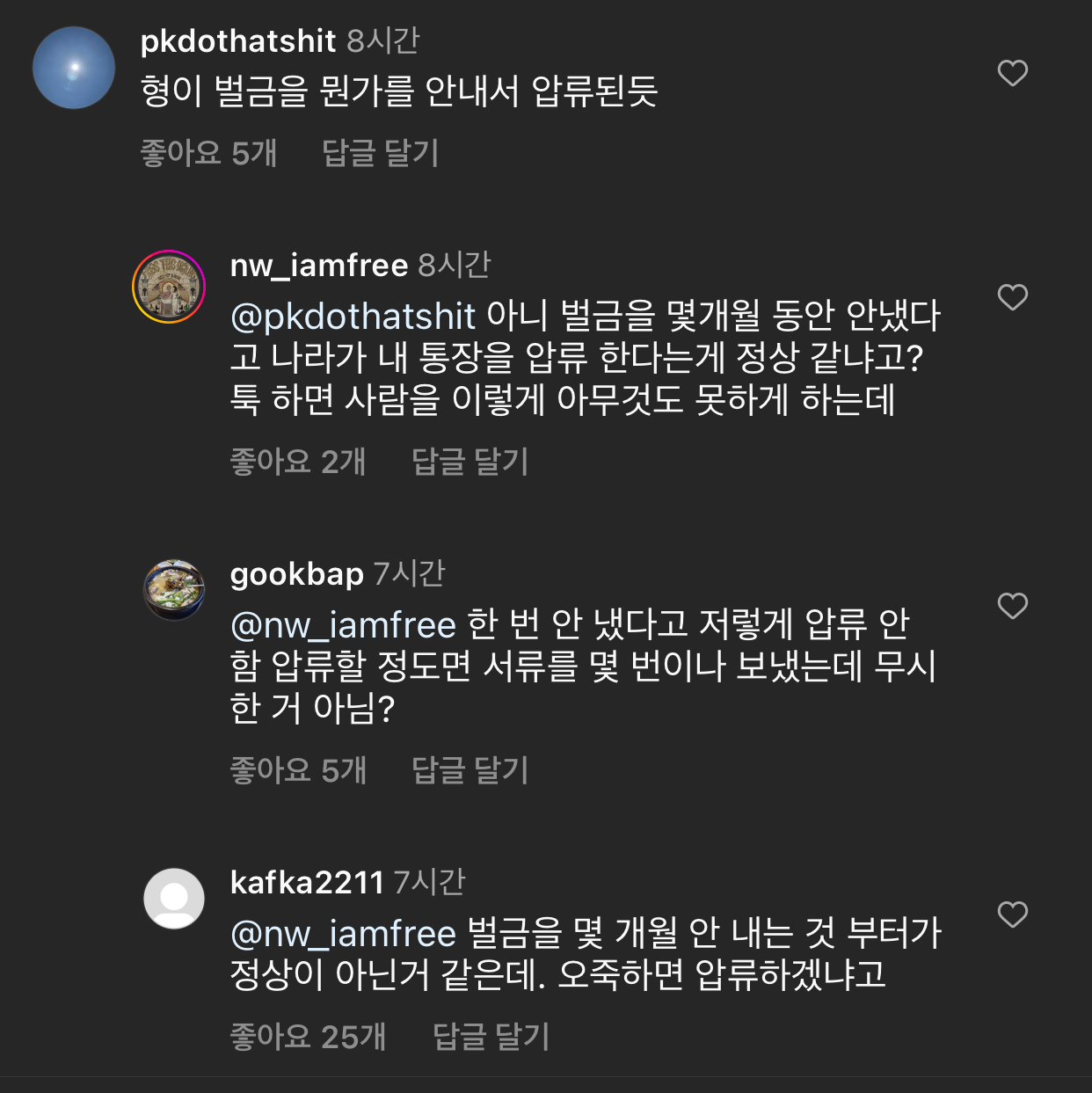Open pkdothatshit's profile picture

coord(74,68)
